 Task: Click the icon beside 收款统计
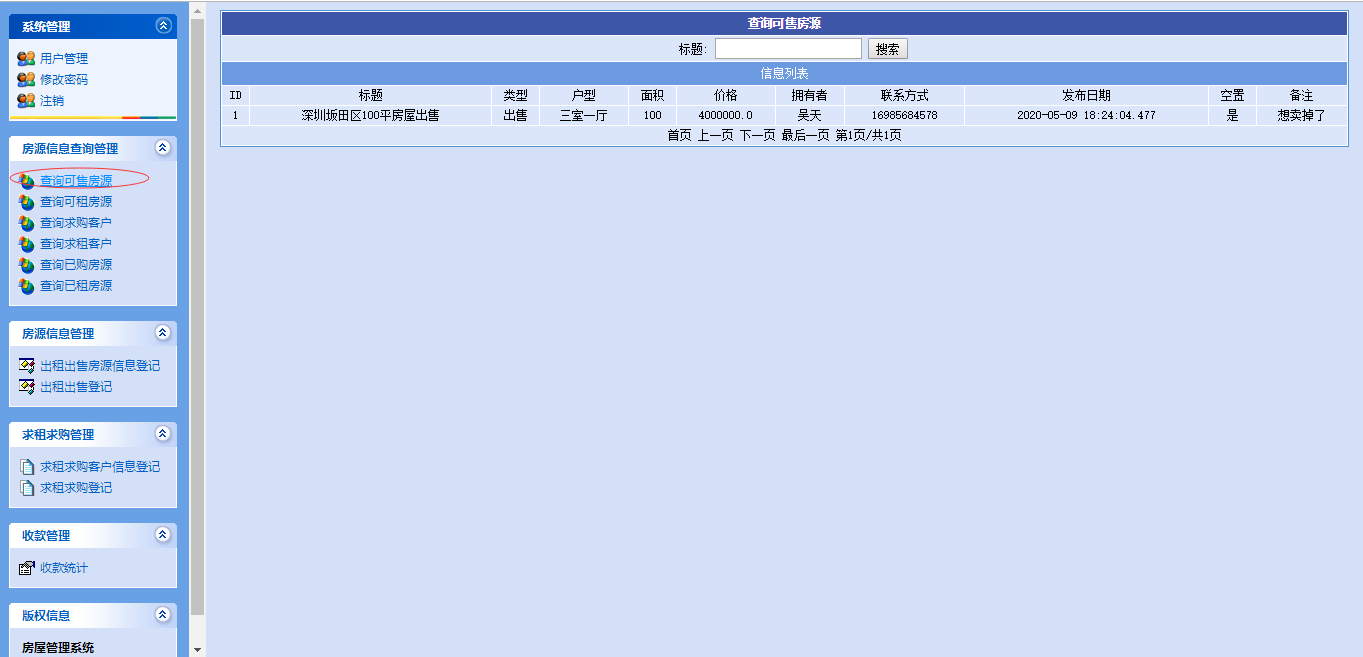pos(27,568)
